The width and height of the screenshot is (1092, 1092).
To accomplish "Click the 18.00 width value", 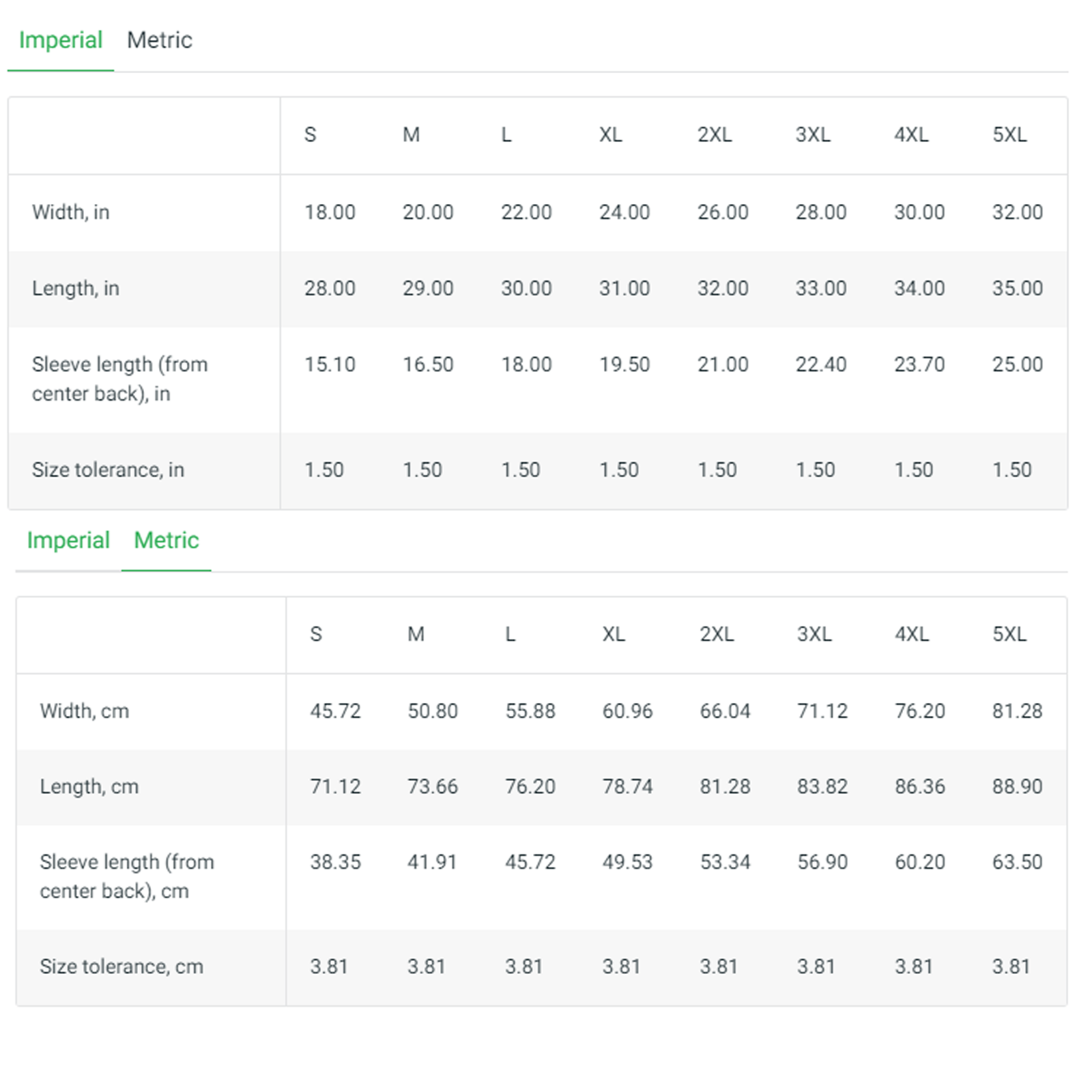I will coord(330,212).
